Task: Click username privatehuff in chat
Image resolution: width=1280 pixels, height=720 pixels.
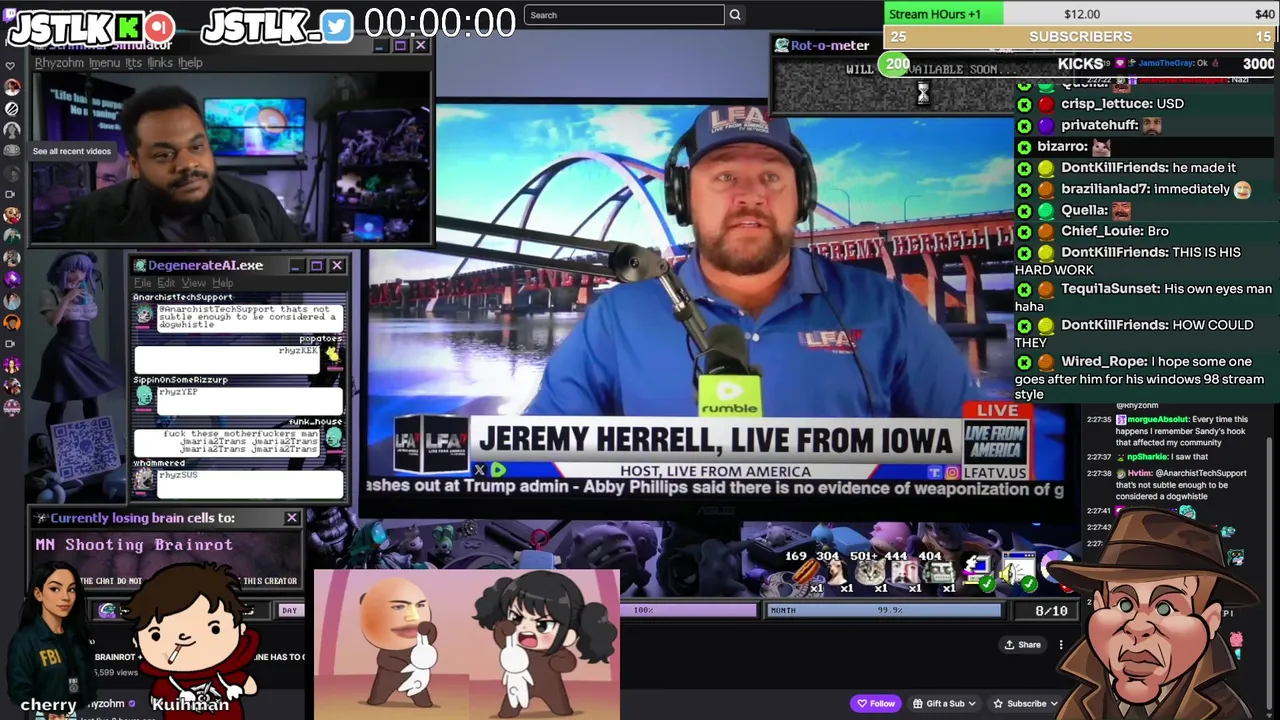Action: pyautogui.click(x=1099, y=125)
